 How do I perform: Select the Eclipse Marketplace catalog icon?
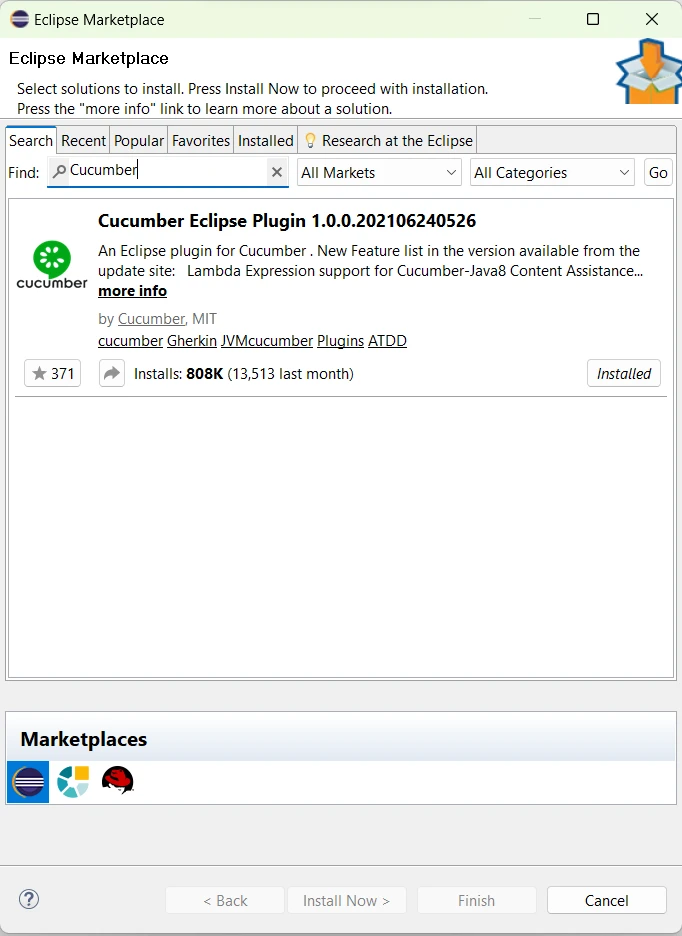pyautogui.click(x=28, y=781)
